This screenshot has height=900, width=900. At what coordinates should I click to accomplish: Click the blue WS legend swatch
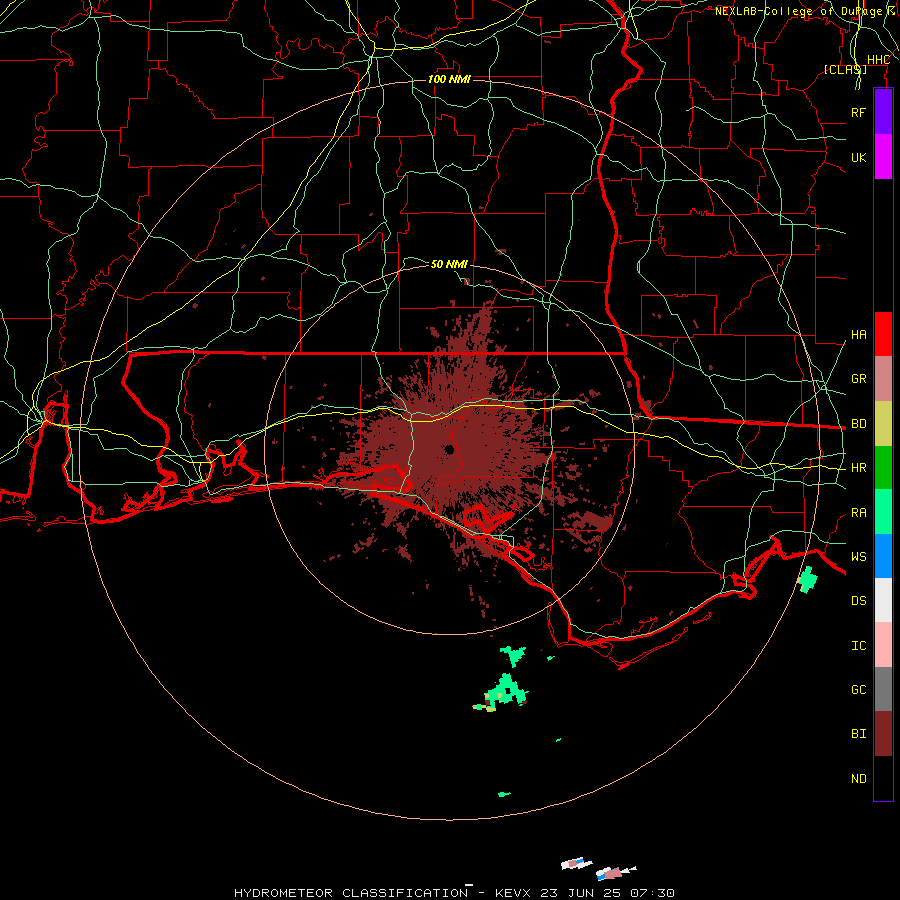coord(883,556)
